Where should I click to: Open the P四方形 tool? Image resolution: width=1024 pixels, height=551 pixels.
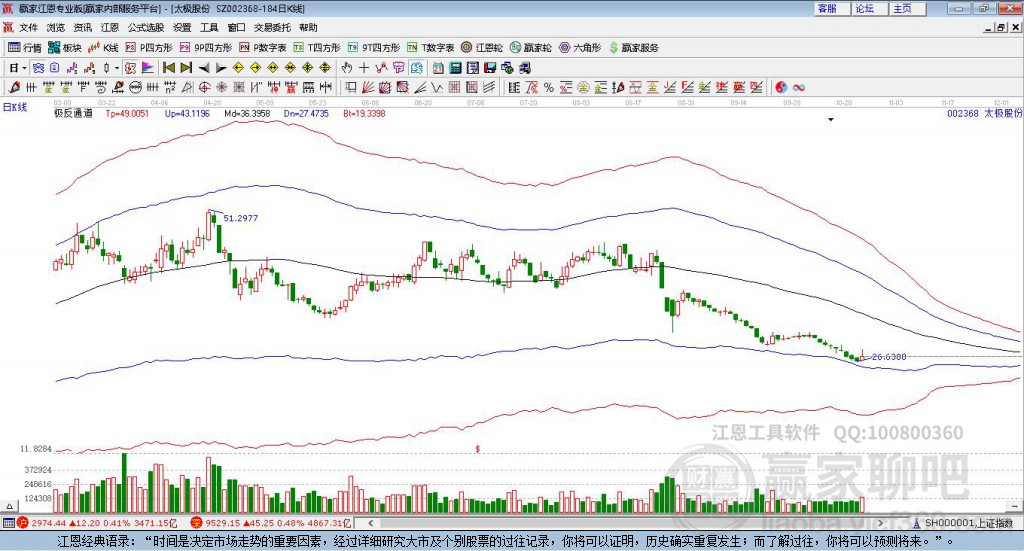149,48
